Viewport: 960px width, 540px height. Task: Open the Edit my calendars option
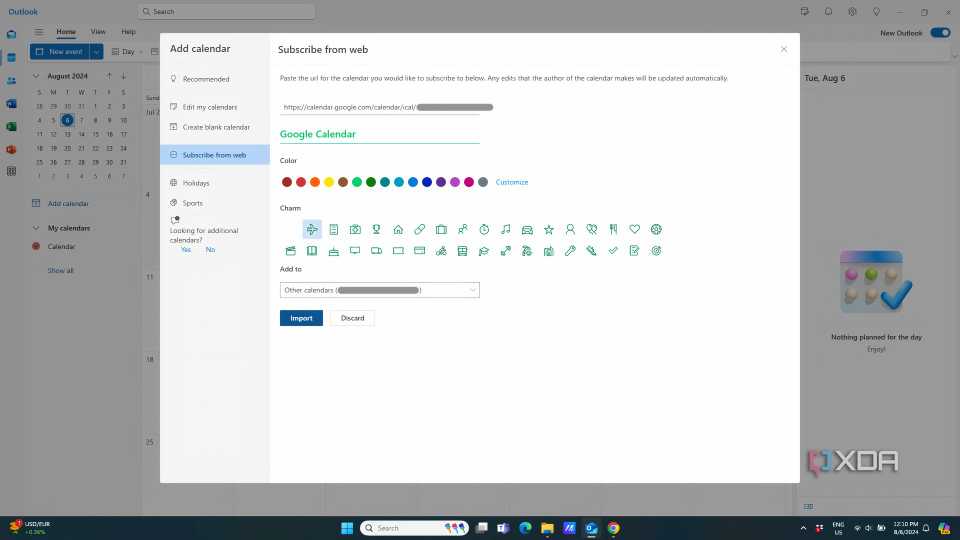pyautogui.click(x=210, y=107)
